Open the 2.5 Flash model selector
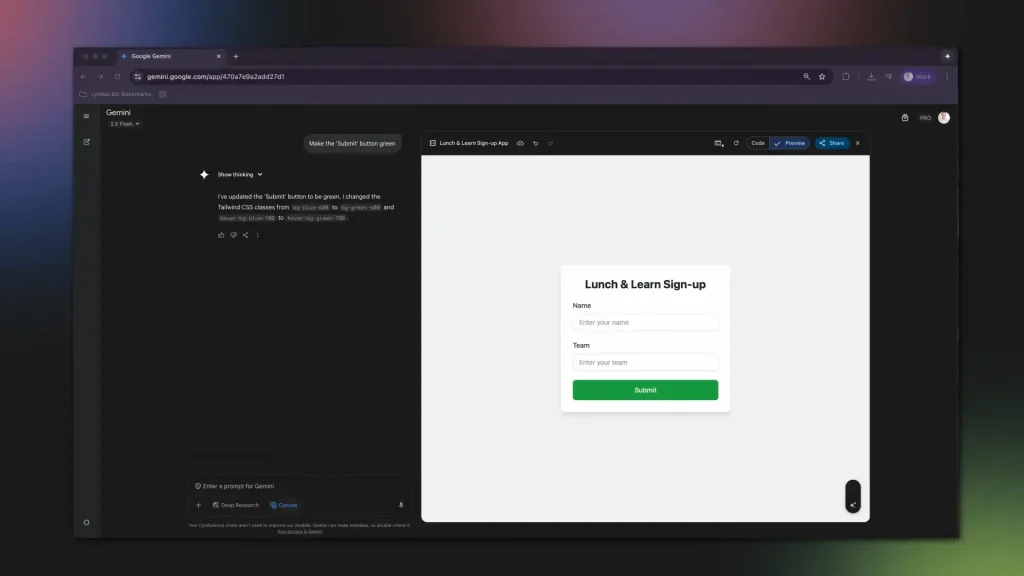1024x576 pixels. pyautogui.click(x=124, y=123)
